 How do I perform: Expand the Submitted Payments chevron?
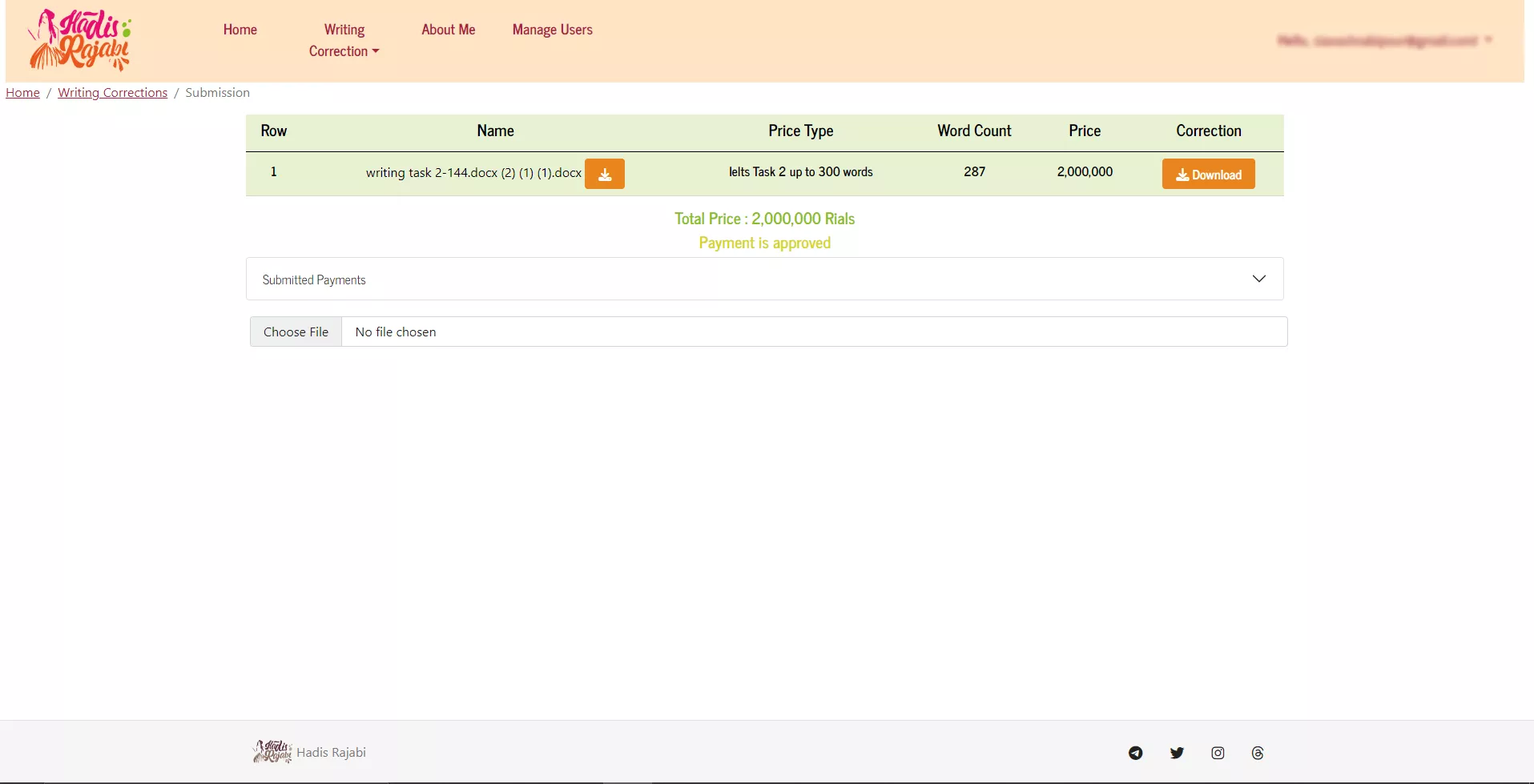[1258, 279]
